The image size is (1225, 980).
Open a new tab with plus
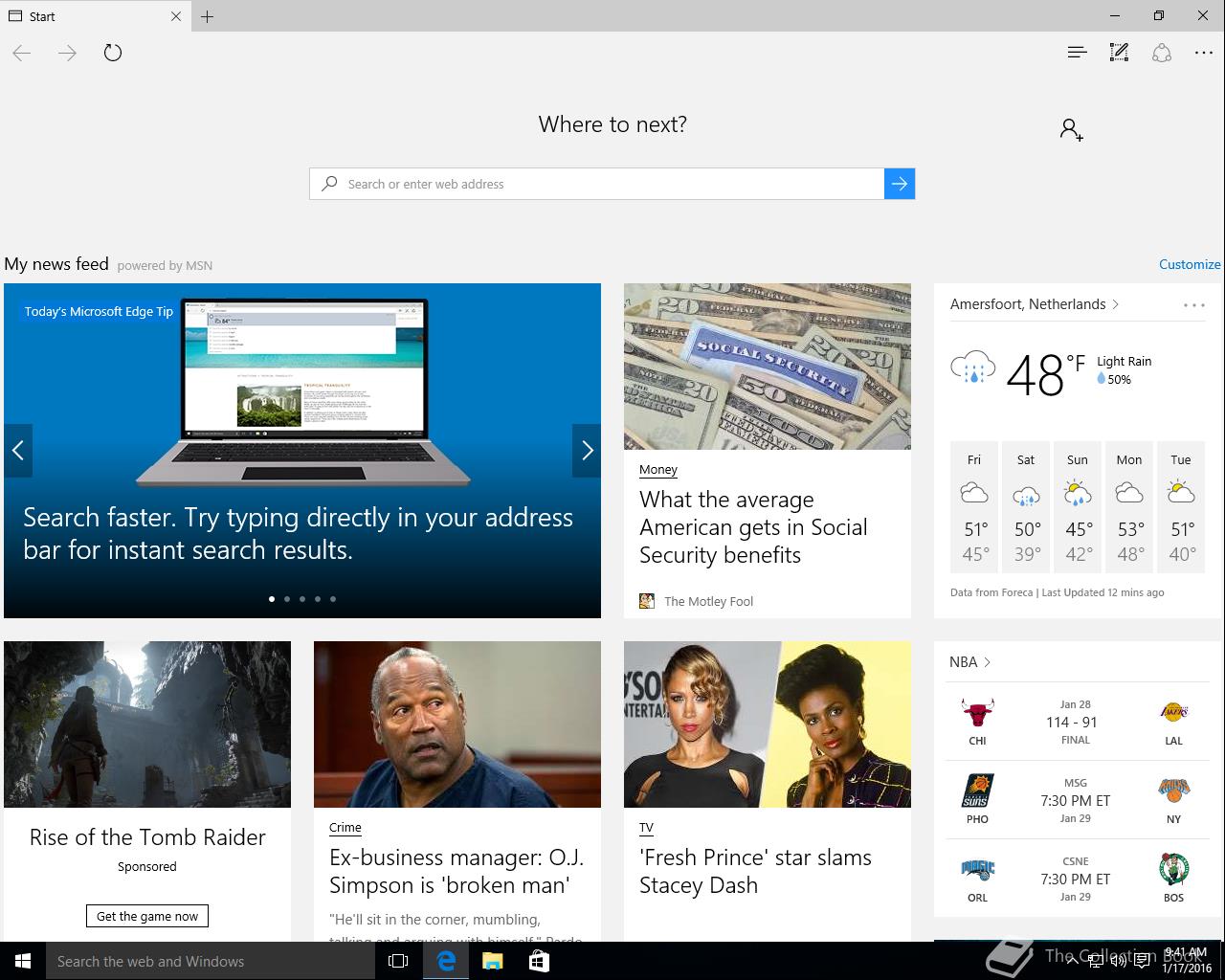pyautogui.click(x=207, y=16)
